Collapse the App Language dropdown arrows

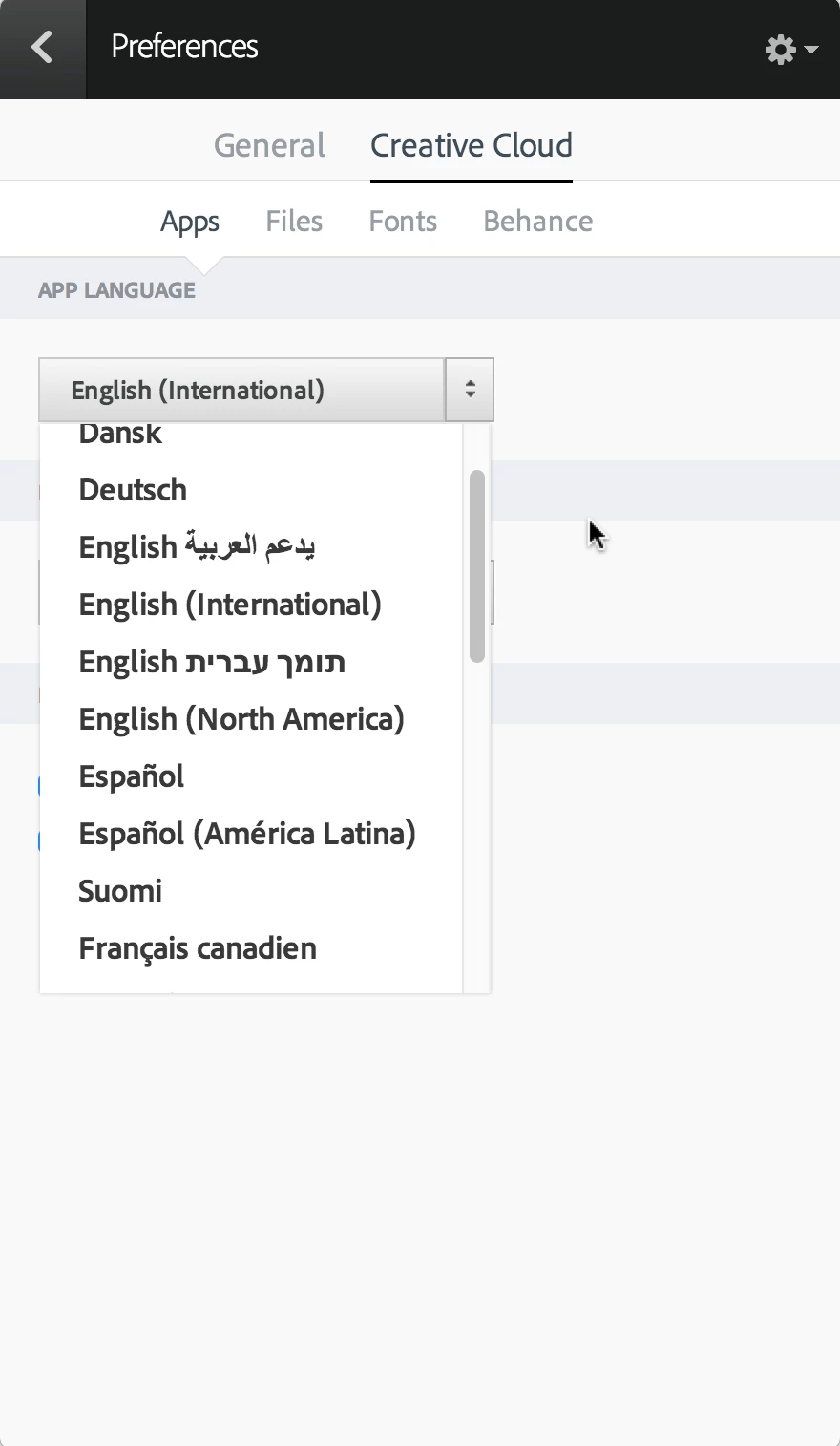470,390
